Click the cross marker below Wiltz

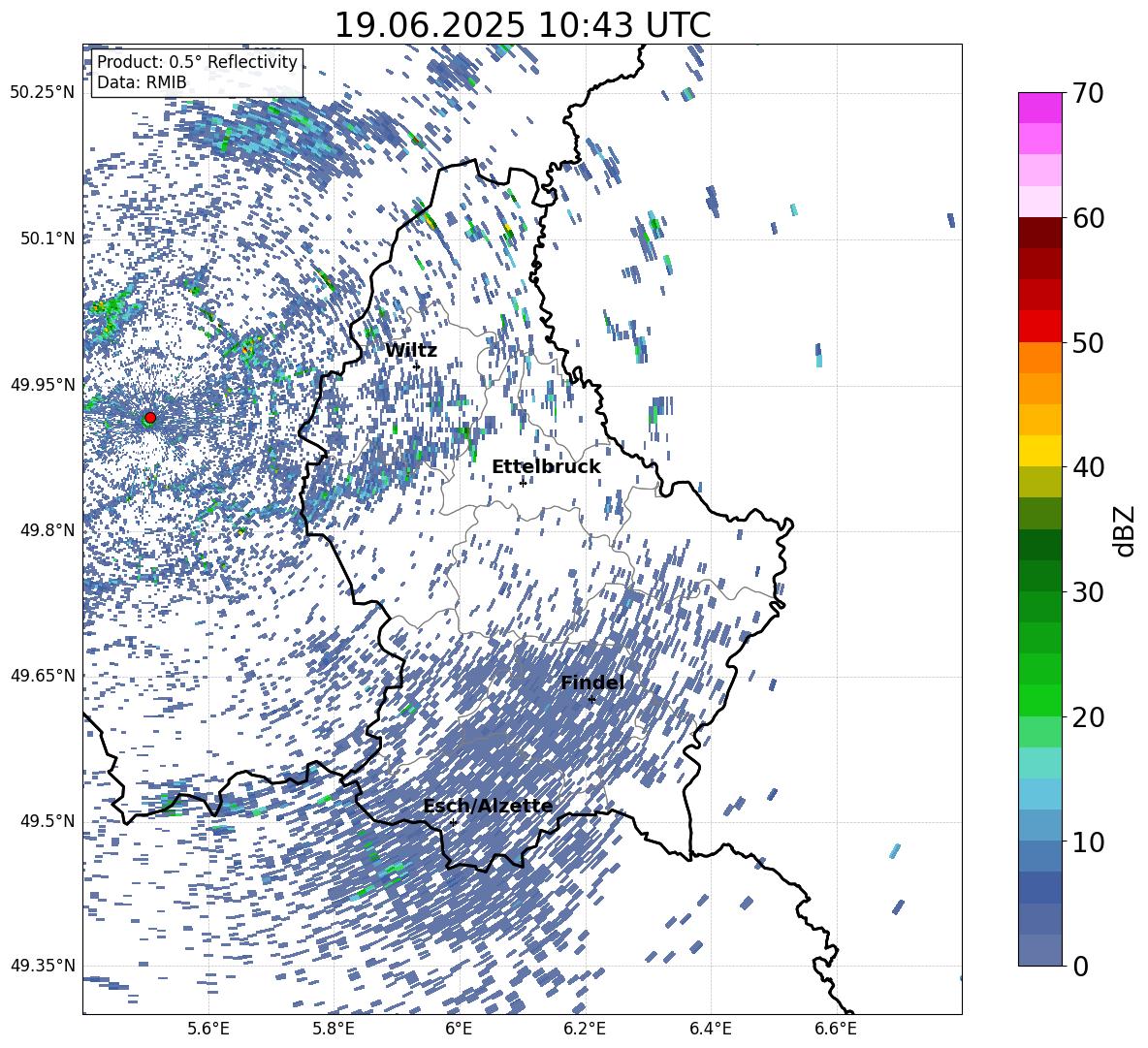coord(417,366)
